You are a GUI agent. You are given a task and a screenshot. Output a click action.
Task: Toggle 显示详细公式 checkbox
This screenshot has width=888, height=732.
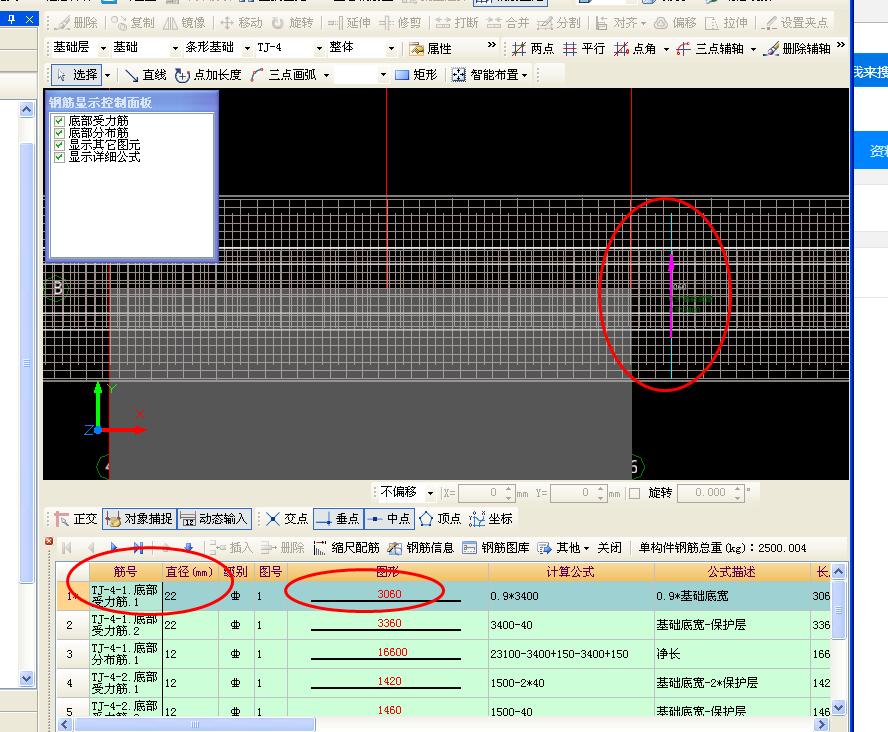(59, 157)
